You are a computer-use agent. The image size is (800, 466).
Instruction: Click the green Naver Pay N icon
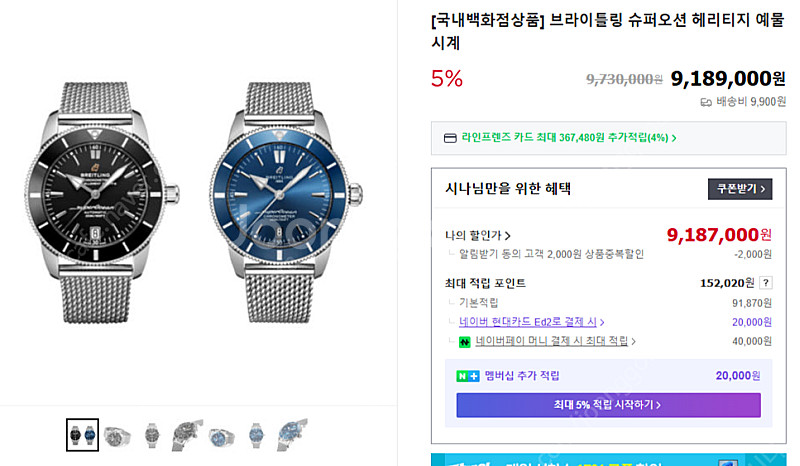pyautogui.click(x=465, y=342)
